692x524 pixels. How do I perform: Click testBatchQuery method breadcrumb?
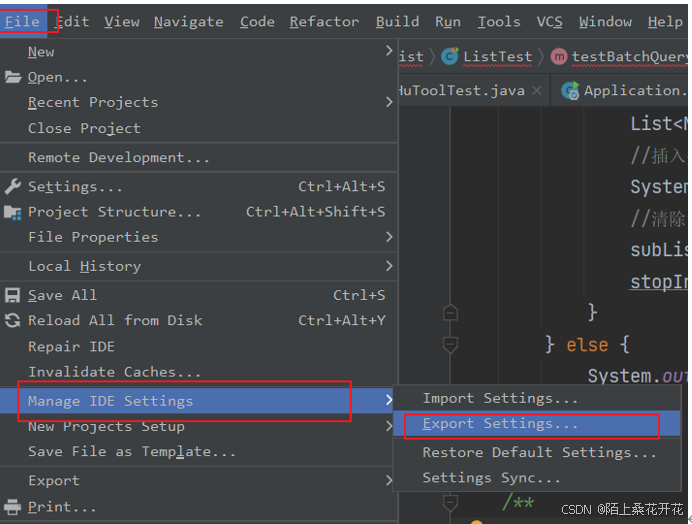[x=630, y=57]
